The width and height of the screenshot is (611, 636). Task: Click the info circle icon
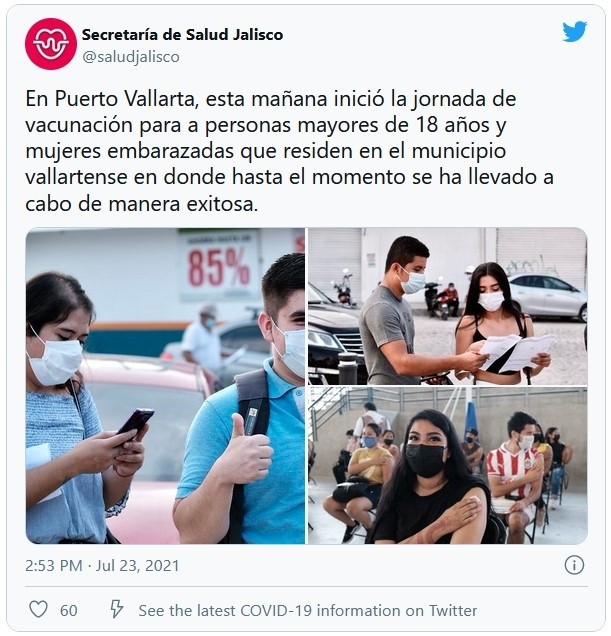click(x=574, y=565)
